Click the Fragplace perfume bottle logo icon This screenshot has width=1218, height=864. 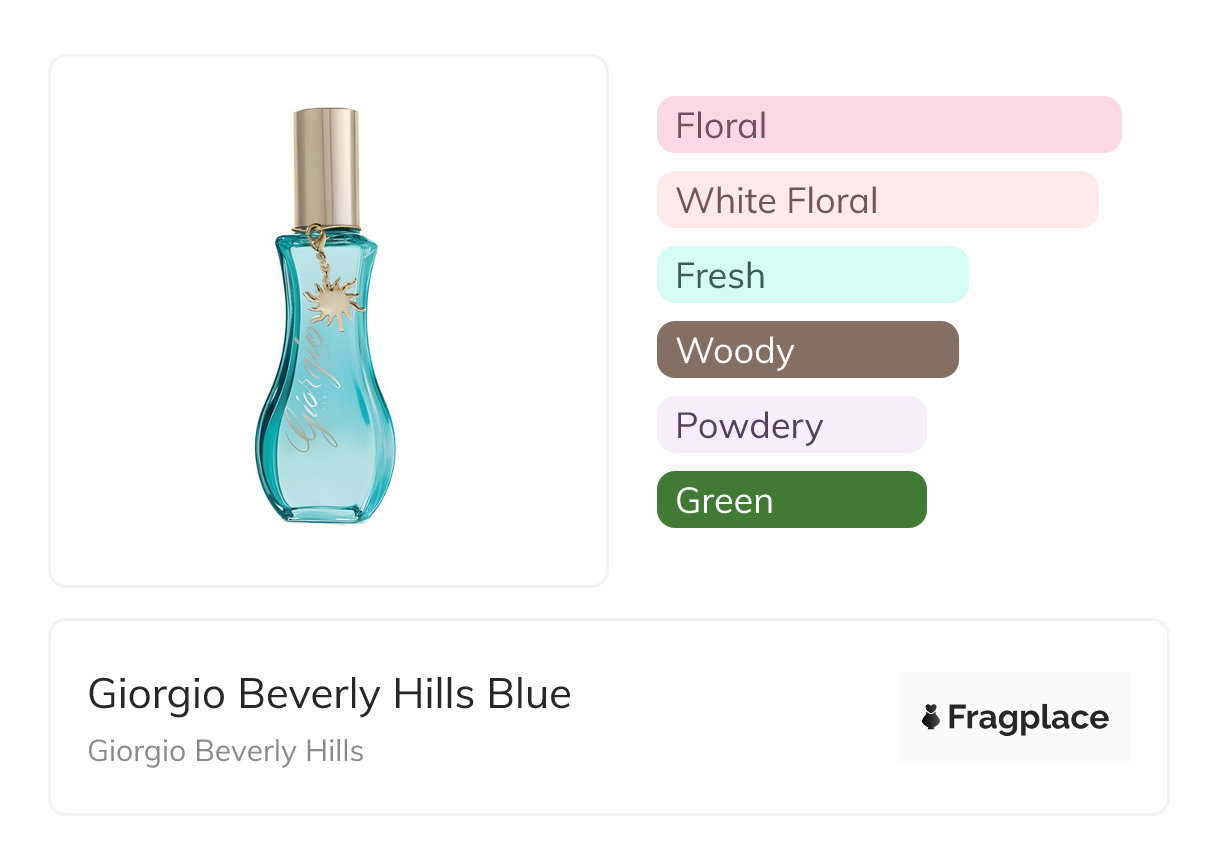(x=931, y=717)
